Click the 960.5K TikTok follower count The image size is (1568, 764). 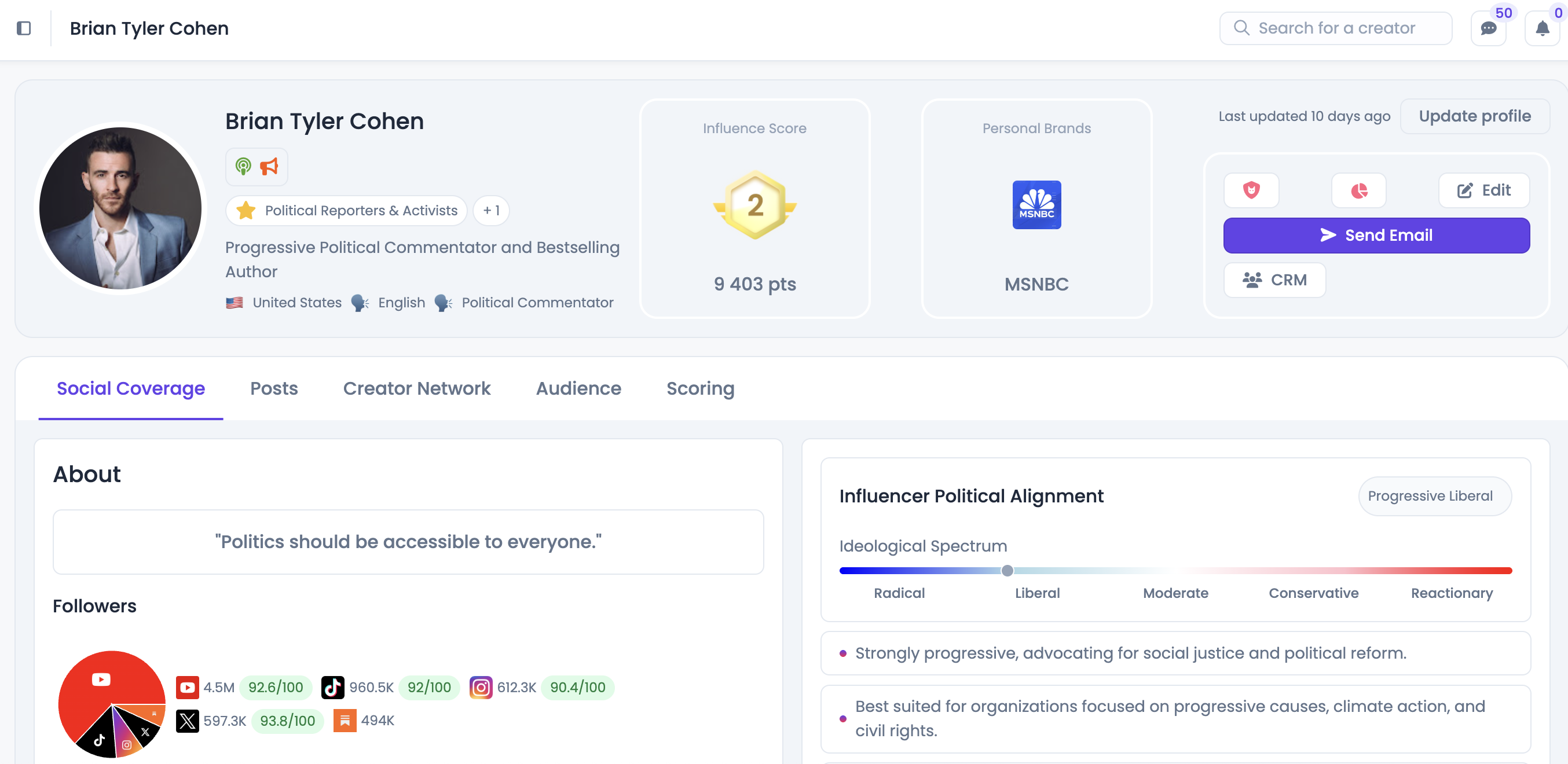click(372, 688)
